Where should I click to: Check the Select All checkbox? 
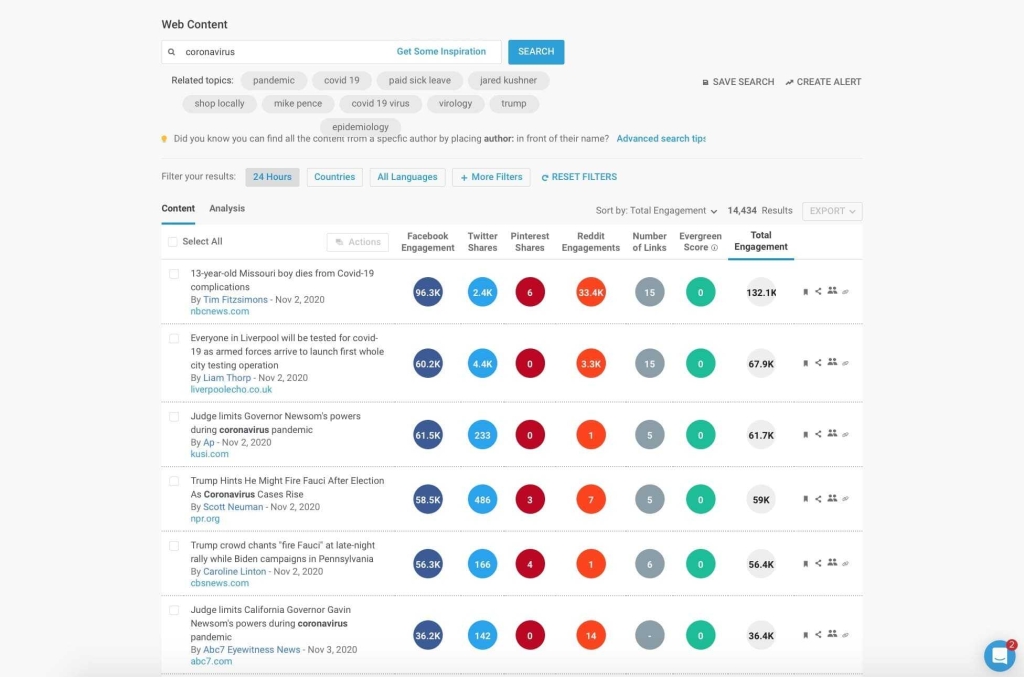172,241
